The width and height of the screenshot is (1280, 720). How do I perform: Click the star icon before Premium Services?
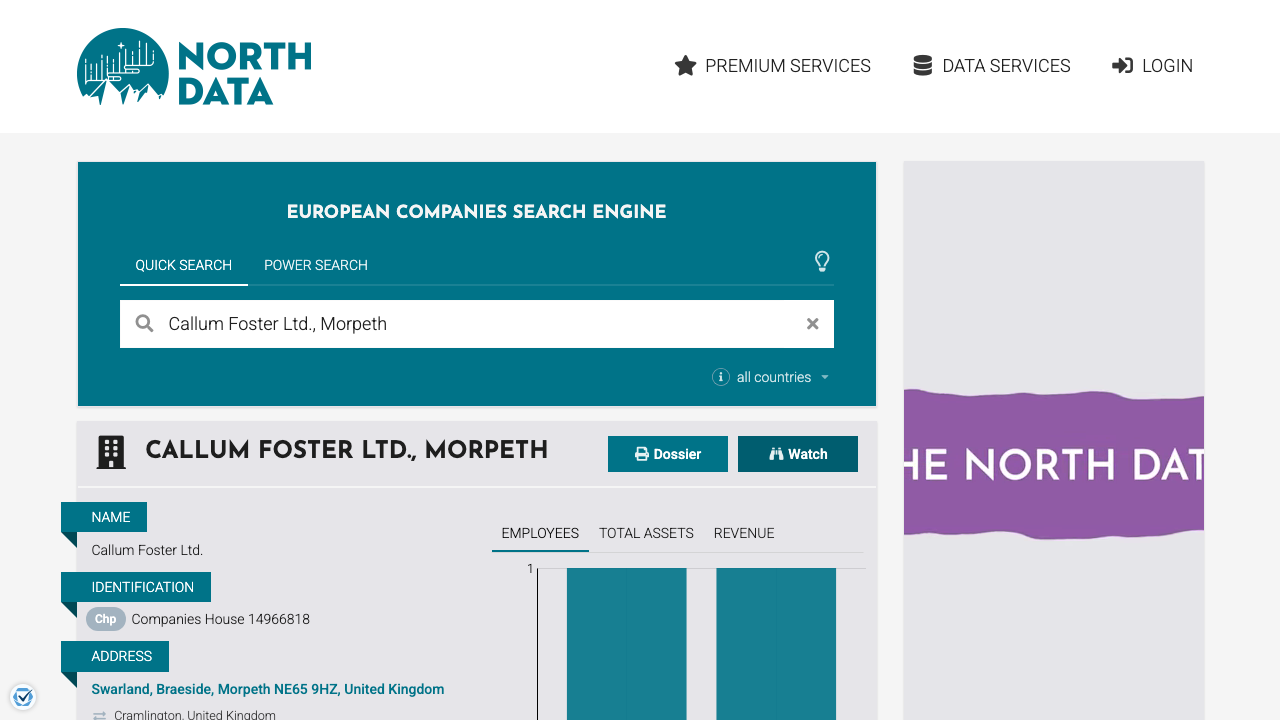[x=684, y=65]
